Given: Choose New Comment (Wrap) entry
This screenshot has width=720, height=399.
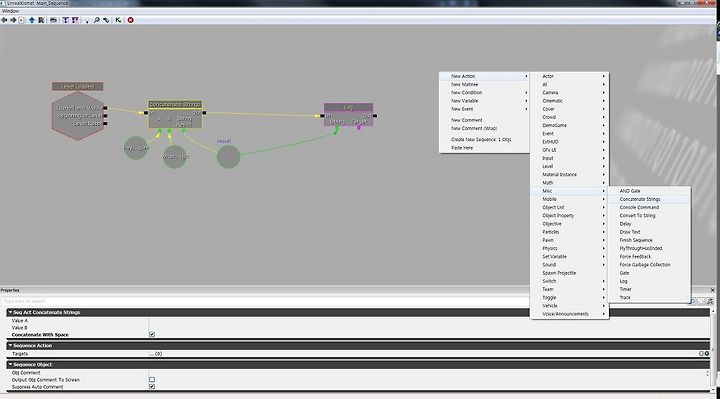Looking at the screenshot, I should 484,129.
